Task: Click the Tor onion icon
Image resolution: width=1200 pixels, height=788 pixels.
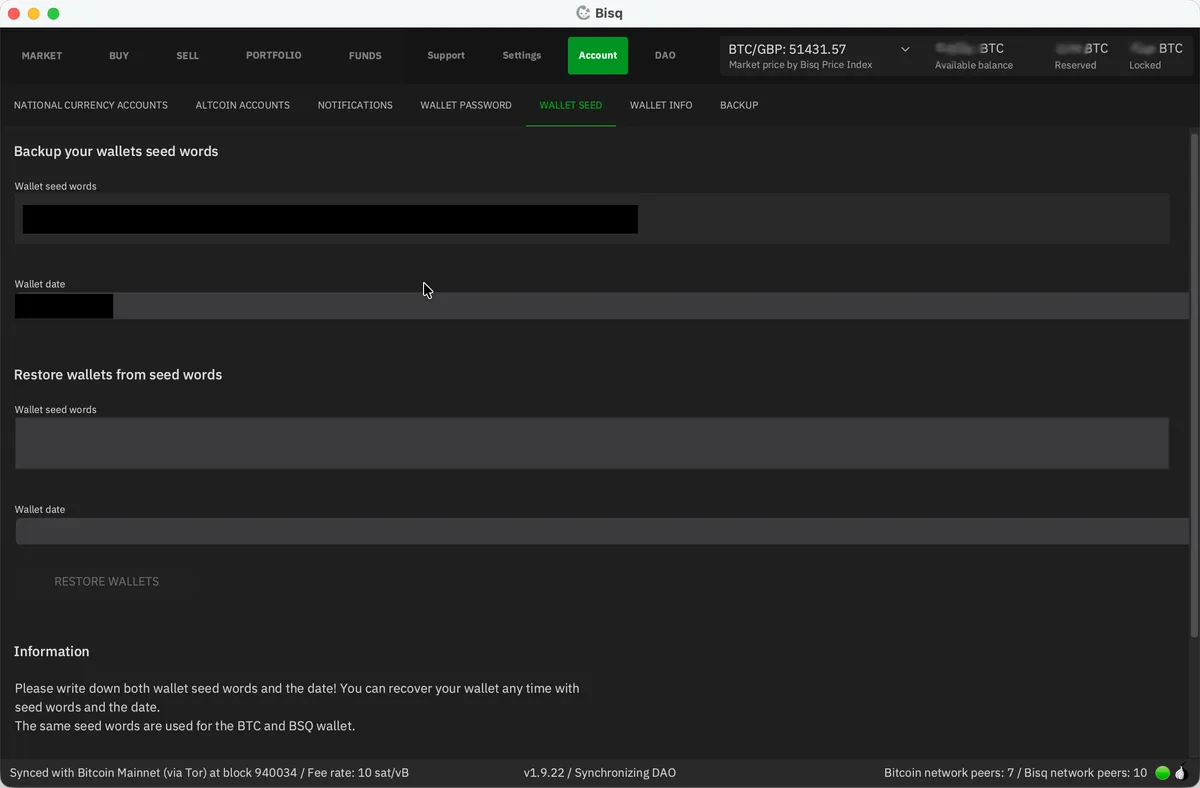Action: click(x=1179, y=773)
